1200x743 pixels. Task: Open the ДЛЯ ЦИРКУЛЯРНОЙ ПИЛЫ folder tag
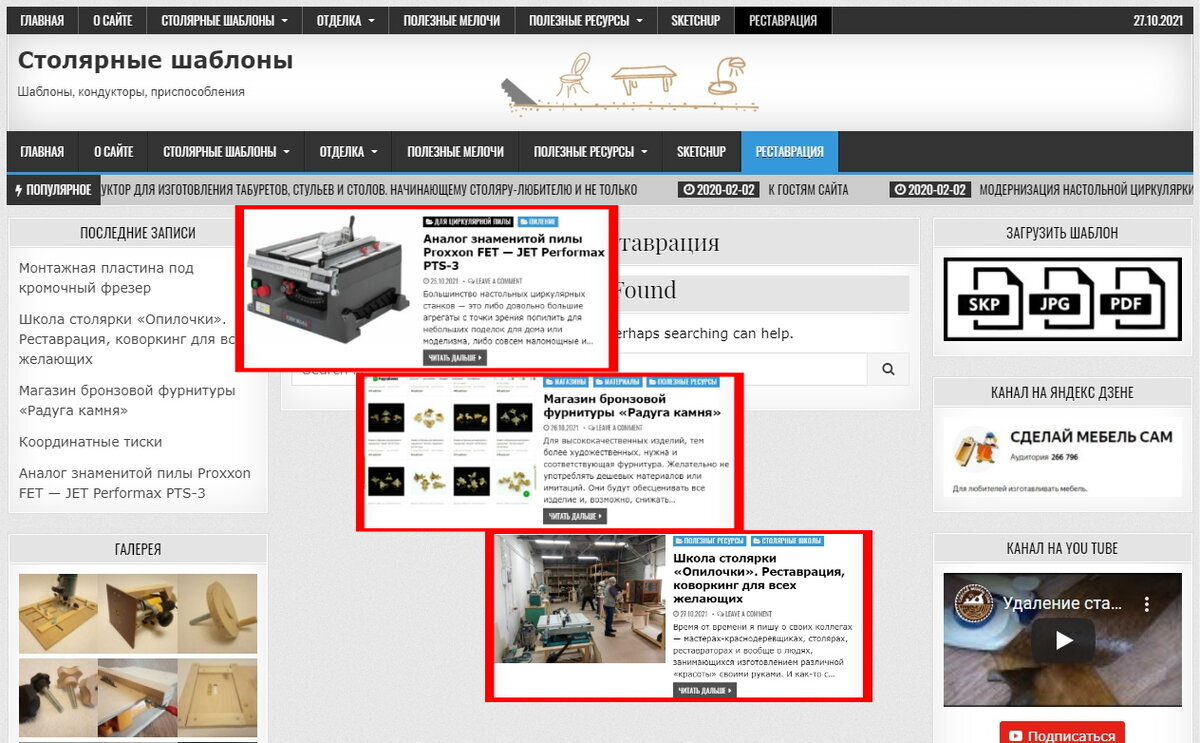pyautogui.click(x=468, y=221)
